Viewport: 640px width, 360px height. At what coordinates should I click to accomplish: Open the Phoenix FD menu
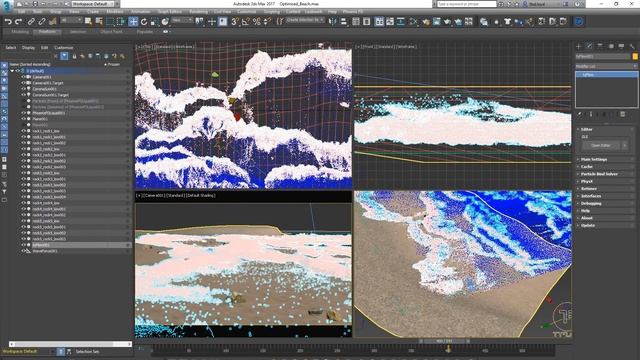(353, 12)
